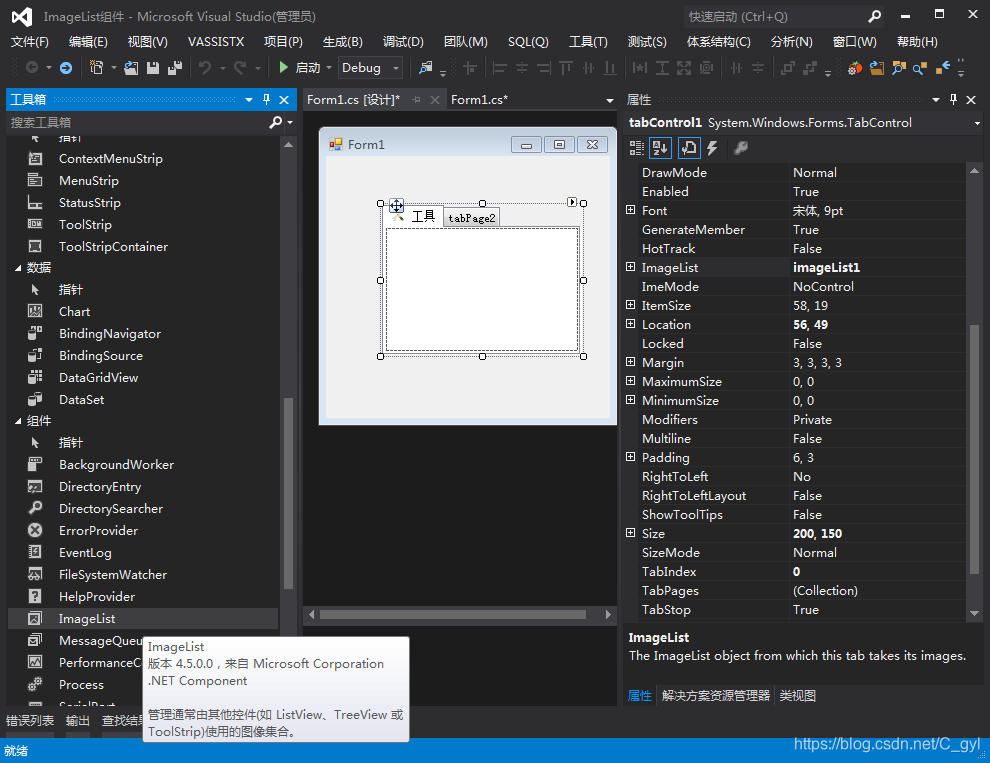Collapse the 组件 toolbox group
Screen dimensions: 990x763
(x=18, y=421)
